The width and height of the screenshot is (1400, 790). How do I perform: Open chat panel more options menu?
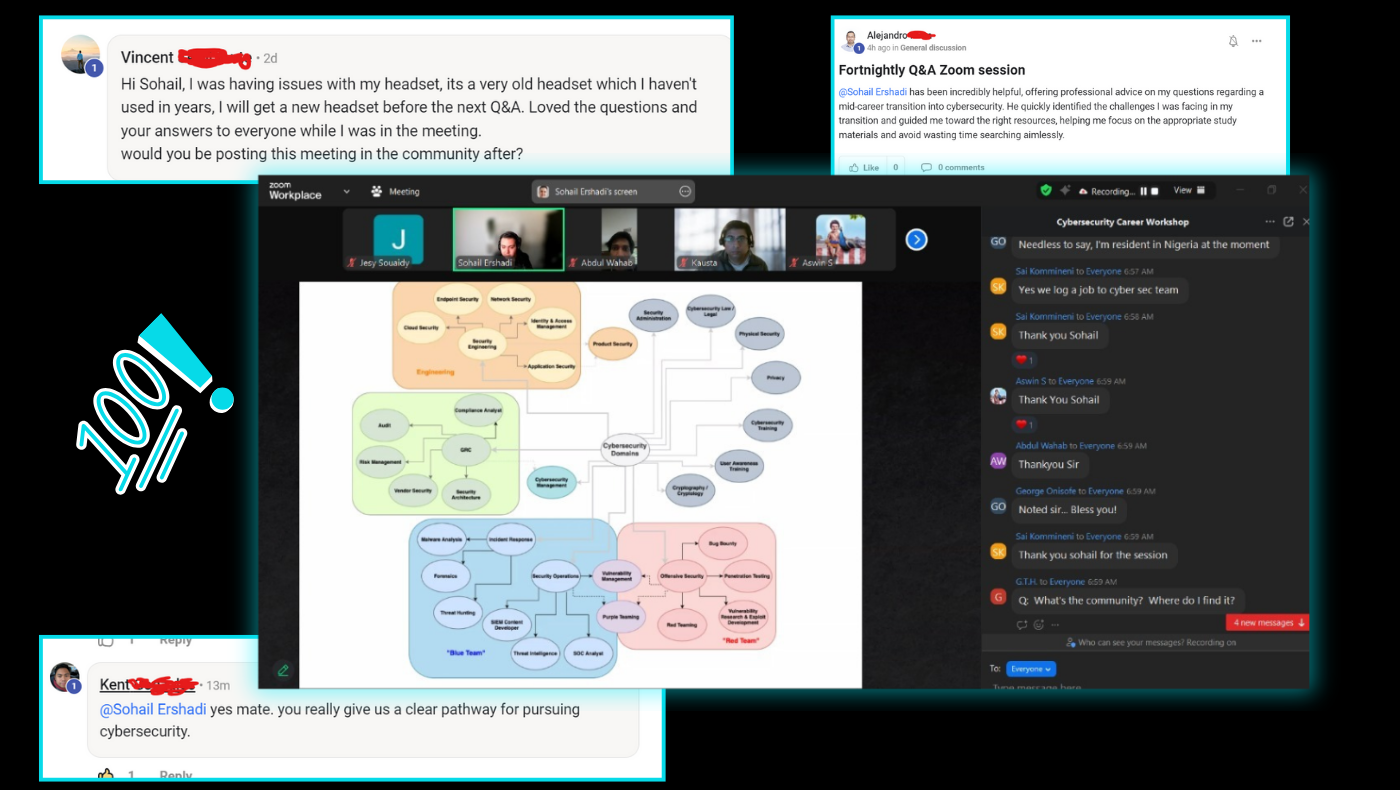point(1270,222)
